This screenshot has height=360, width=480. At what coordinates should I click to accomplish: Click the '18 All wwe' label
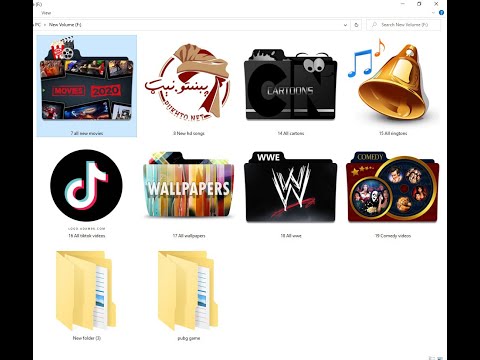291,236
